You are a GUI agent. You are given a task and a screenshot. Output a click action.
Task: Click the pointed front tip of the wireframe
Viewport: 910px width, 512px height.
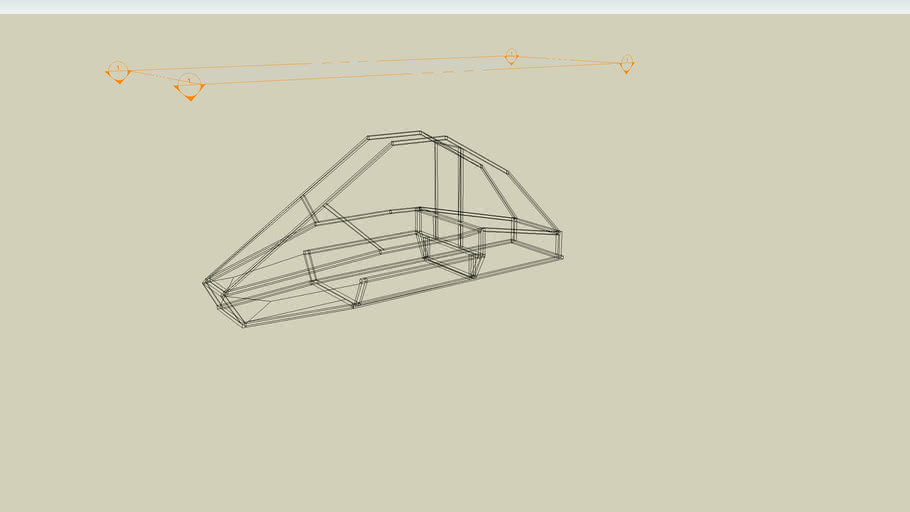pyautogui.click(x=205, y=282)
